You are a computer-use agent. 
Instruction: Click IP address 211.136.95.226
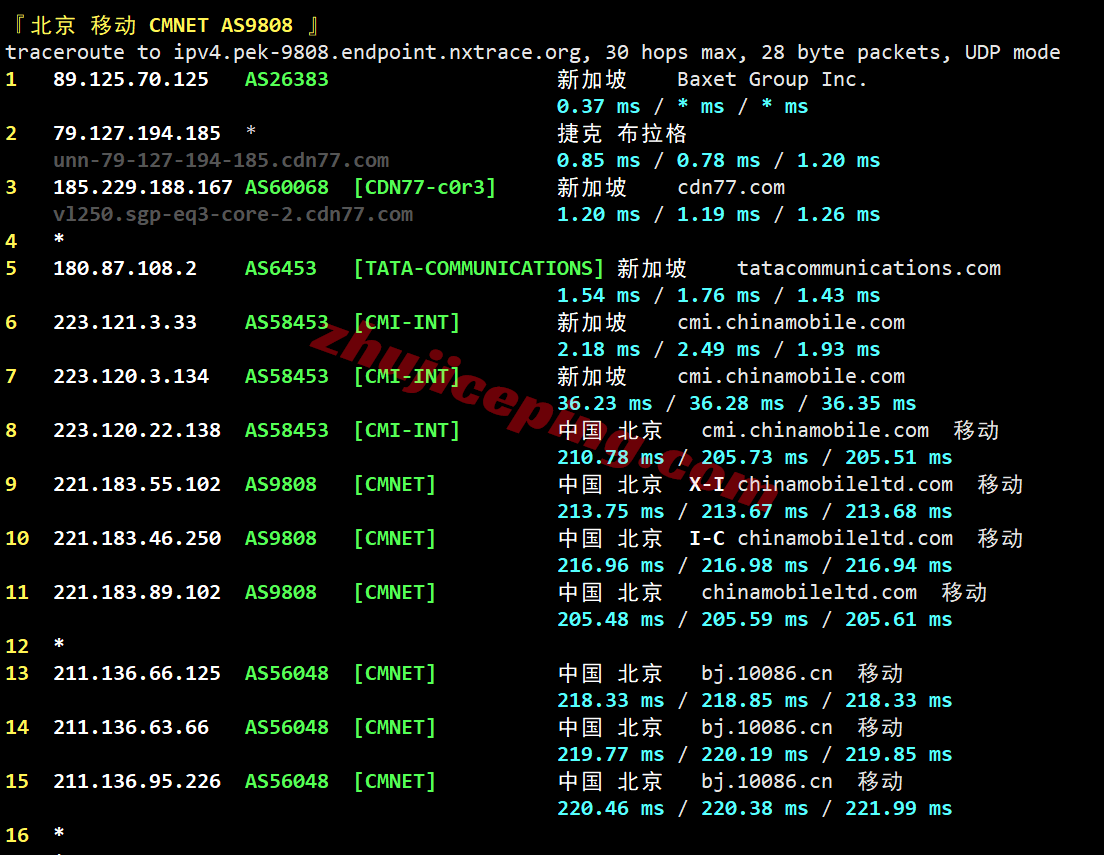tap(137, 782)
